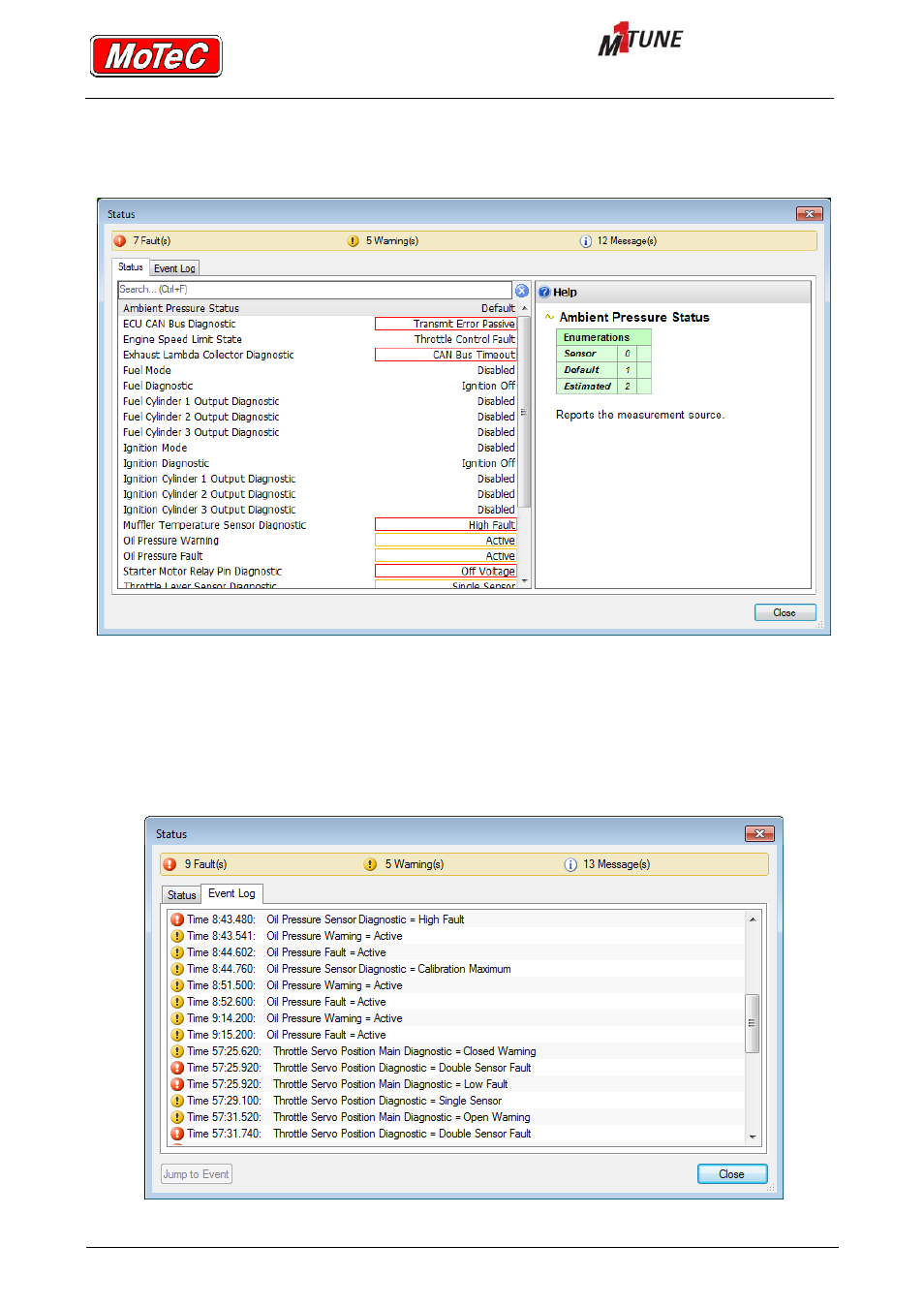Select the ECU CAN Bus Diagnostic row
Viewport: 924px width, 1308px height.
[319, 324]
